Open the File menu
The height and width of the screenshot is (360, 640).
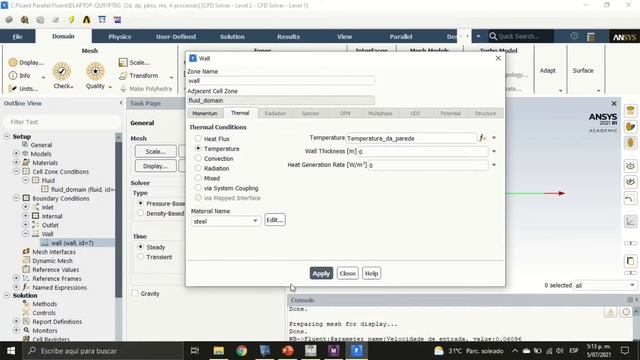click(17, 36)
